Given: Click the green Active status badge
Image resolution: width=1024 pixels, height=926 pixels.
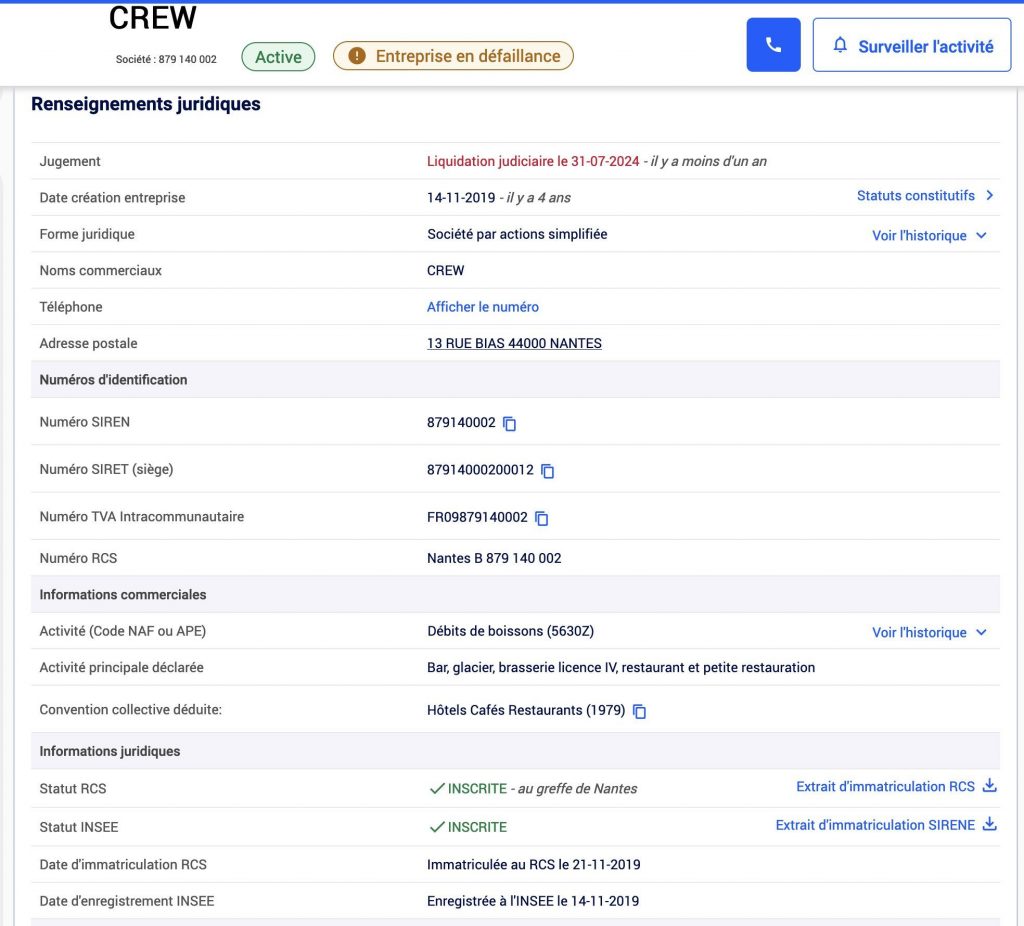Looking at the screenshot, I should [278, 57].
